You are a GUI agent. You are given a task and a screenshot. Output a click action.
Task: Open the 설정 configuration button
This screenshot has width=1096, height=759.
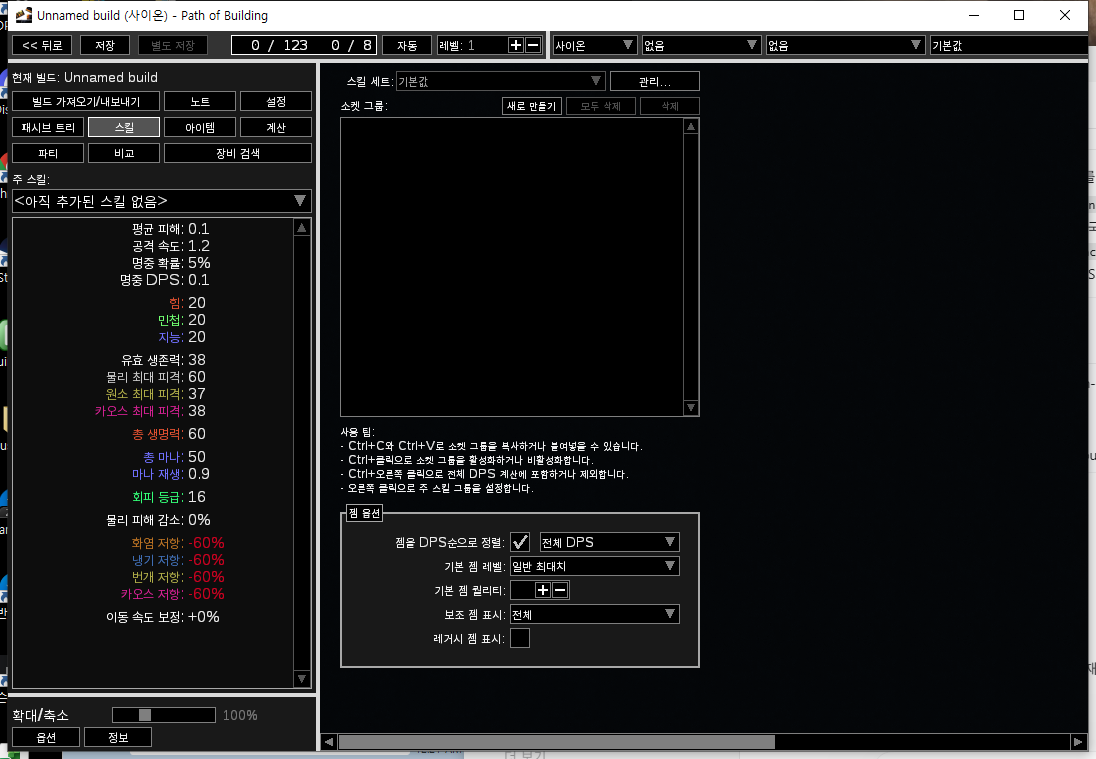tap(276, 101)
